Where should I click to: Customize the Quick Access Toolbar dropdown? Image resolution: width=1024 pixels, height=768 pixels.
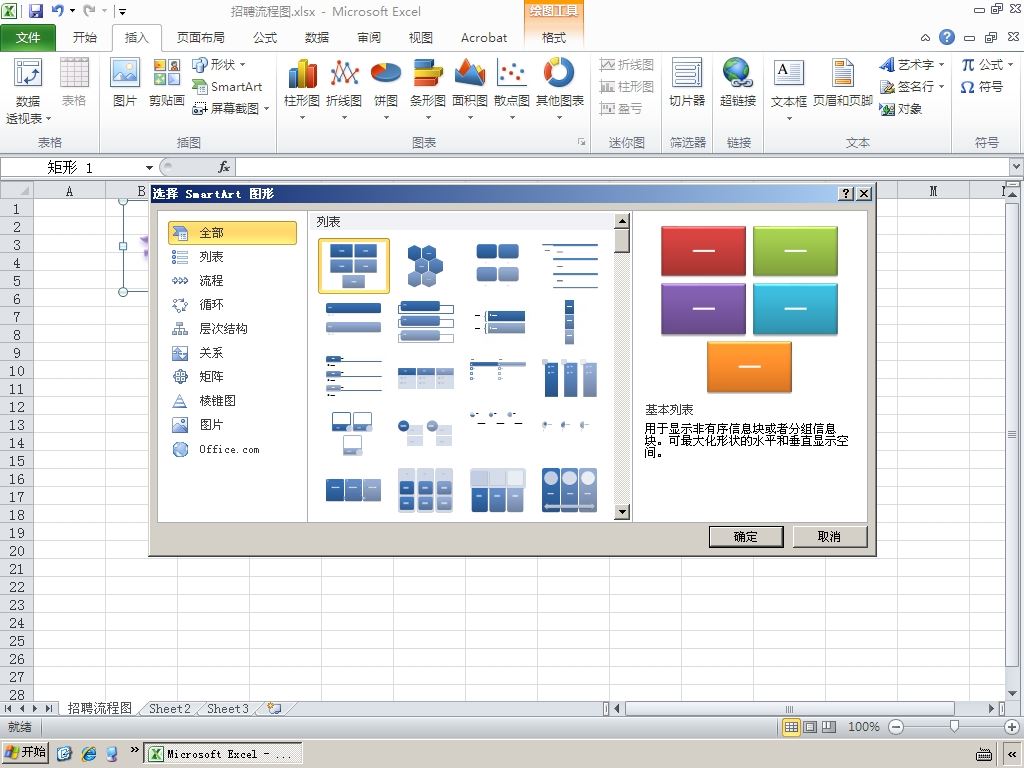coord(122,11)
